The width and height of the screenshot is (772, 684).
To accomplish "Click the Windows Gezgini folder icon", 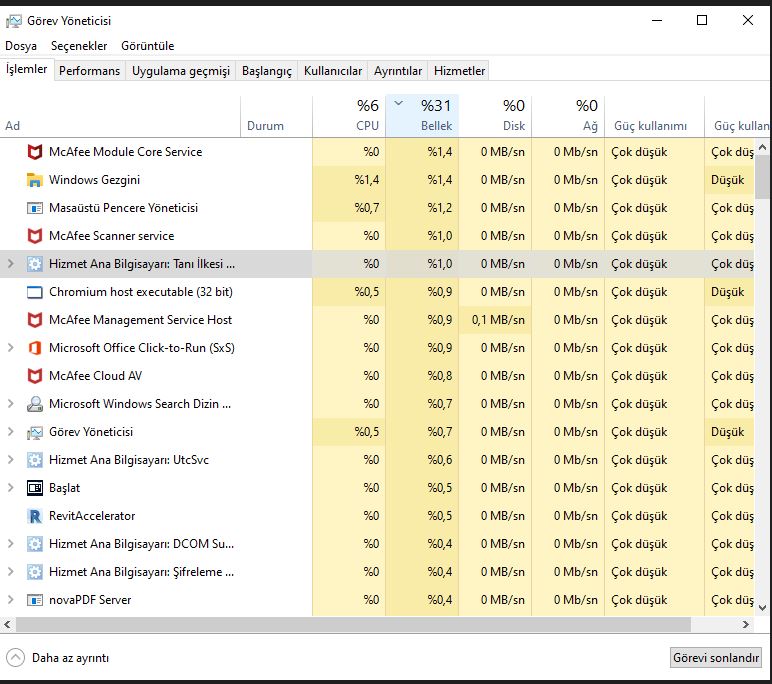I will (x=34, y=180).
